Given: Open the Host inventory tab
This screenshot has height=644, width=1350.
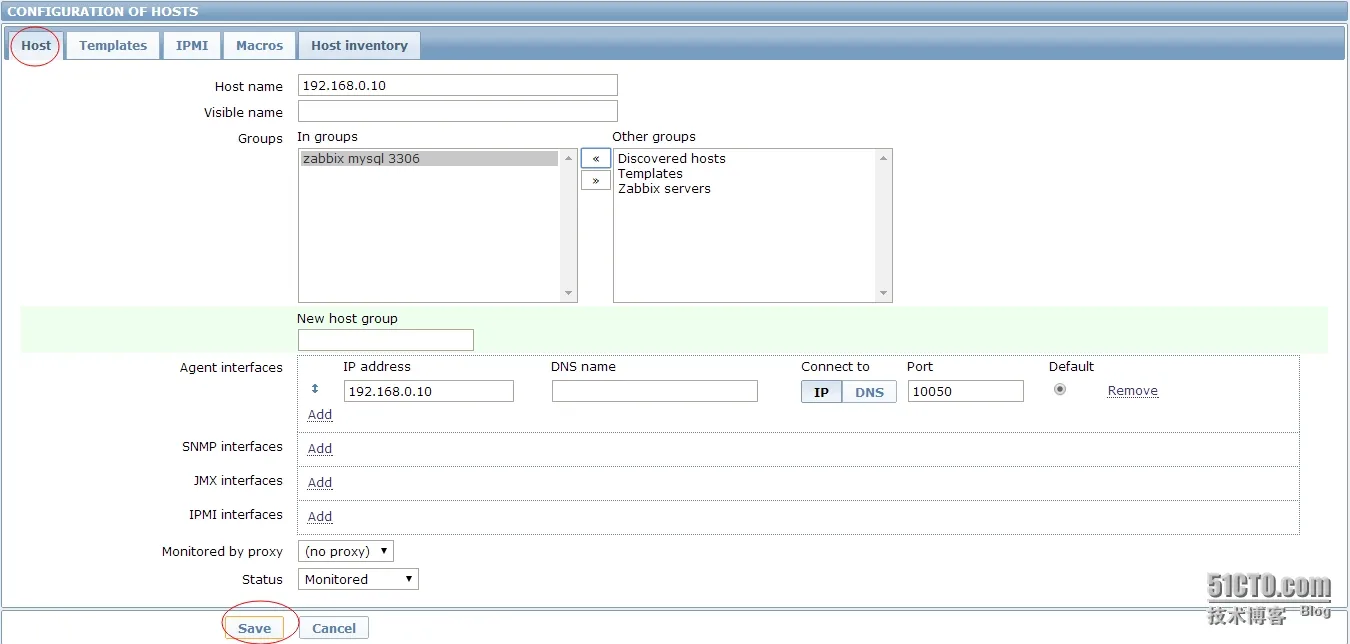Looking at the screenshot, I should click(359, 45).
